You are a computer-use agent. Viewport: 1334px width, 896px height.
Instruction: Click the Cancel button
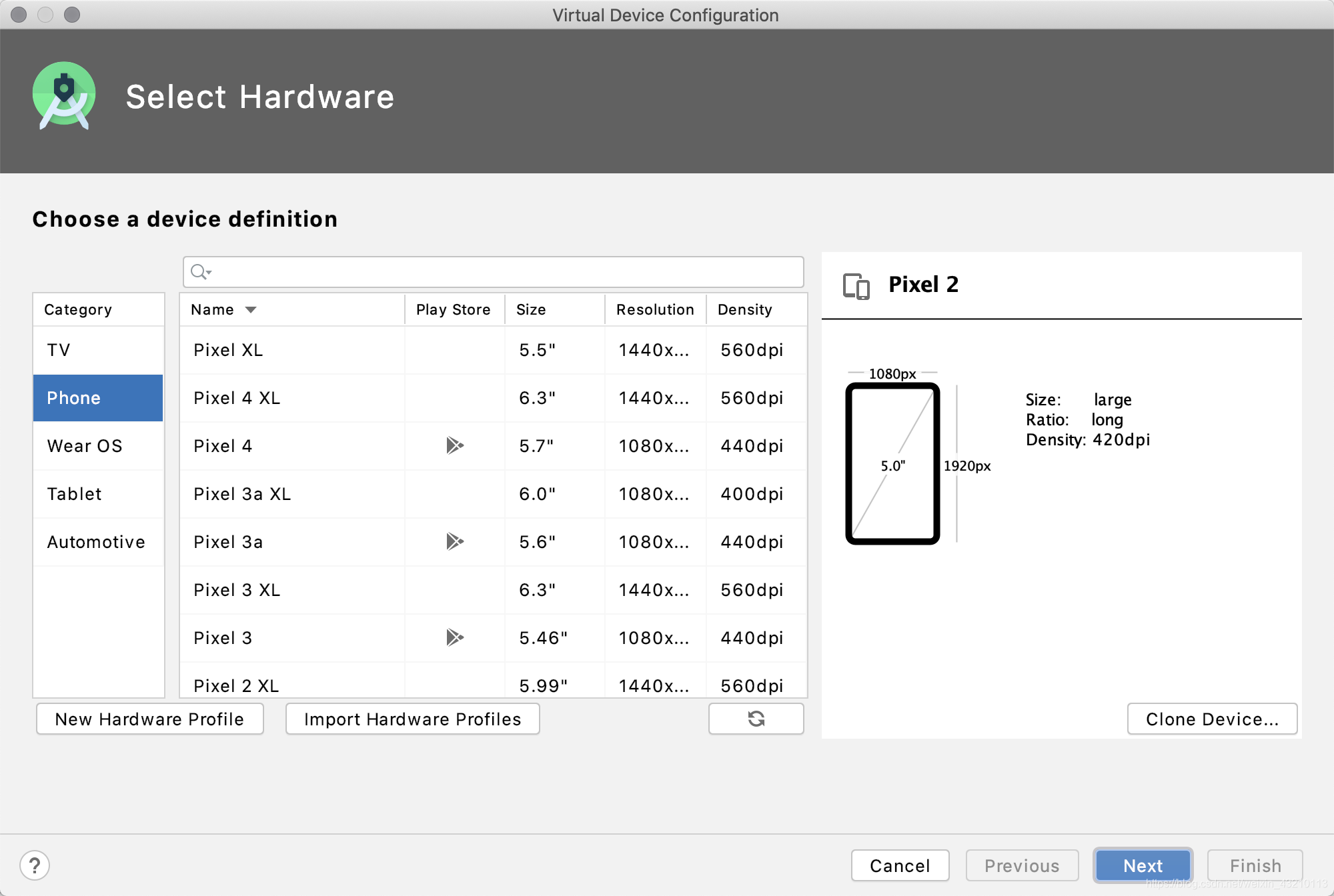point(900,865)
